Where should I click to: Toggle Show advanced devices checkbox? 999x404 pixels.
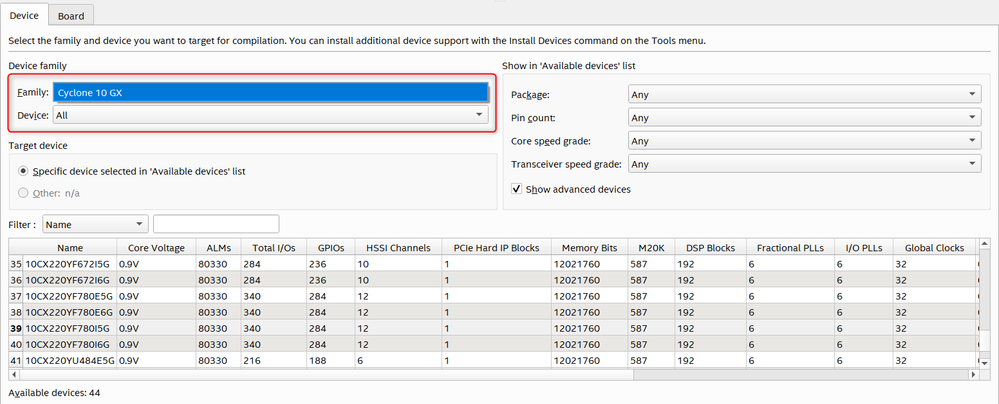coord(517,189)
